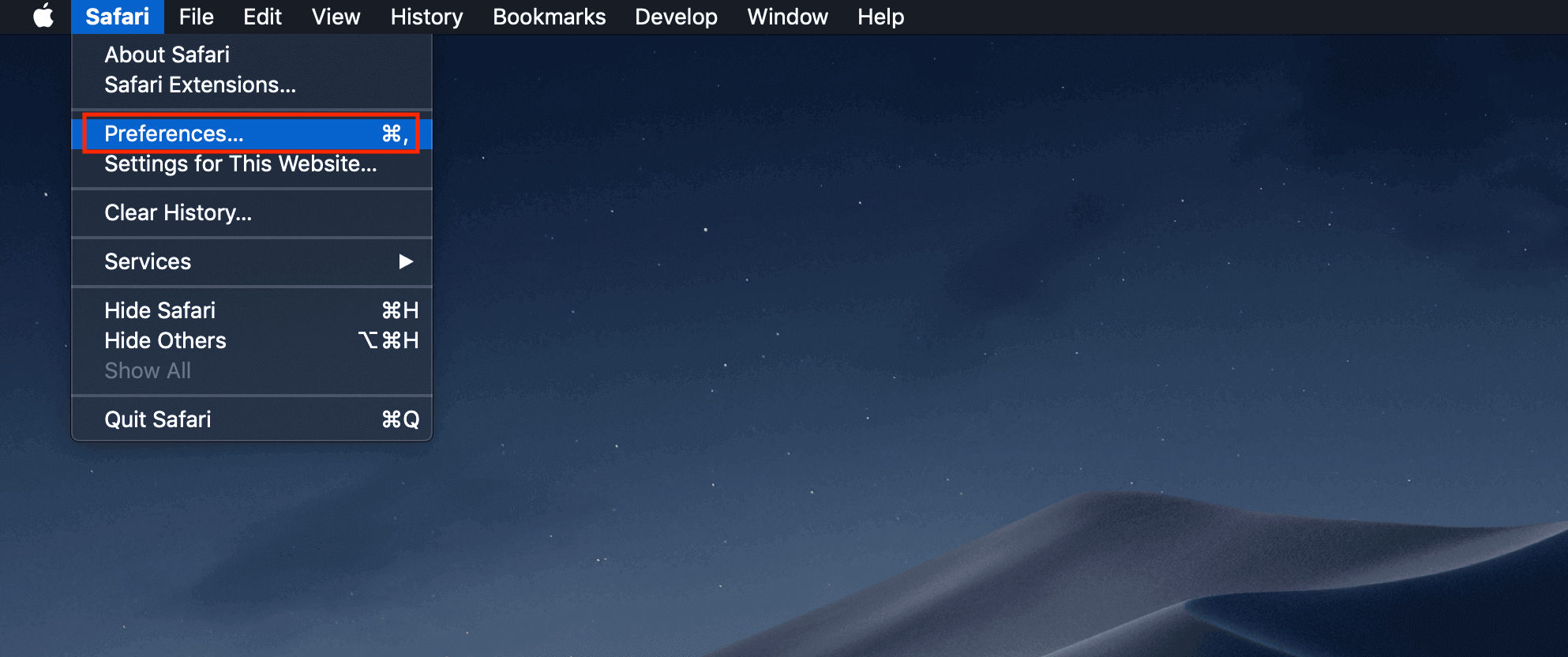Viewport: 1568px width, 657px height.
Task: Open the File menu
Action: tap(196, 17)
